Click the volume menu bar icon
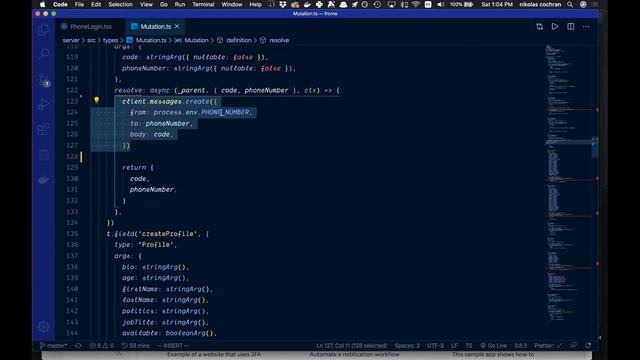640x360 pixels. click(x=441, y=4)
